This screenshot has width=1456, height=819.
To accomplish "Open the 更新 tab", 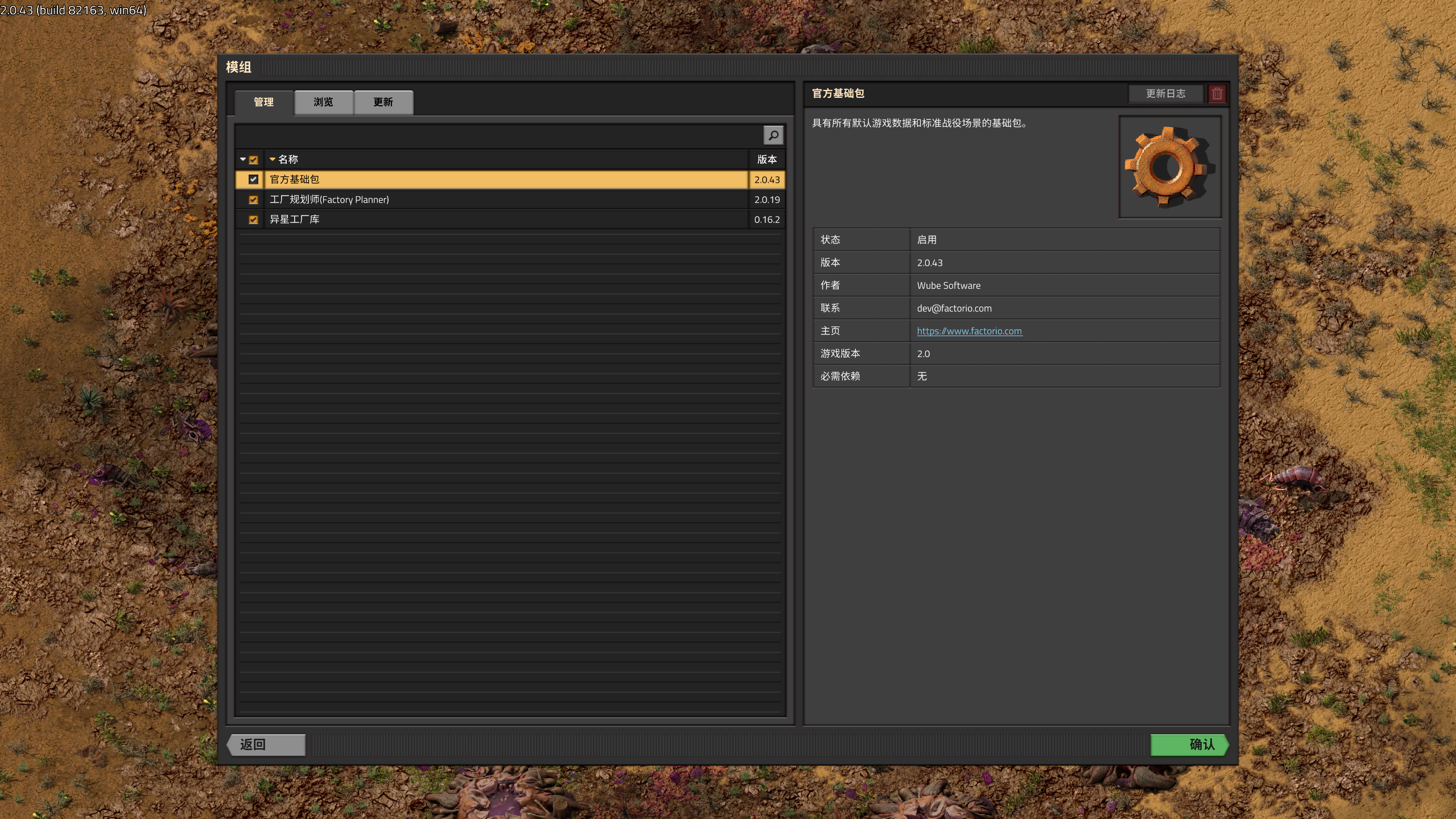I will 383,102.
